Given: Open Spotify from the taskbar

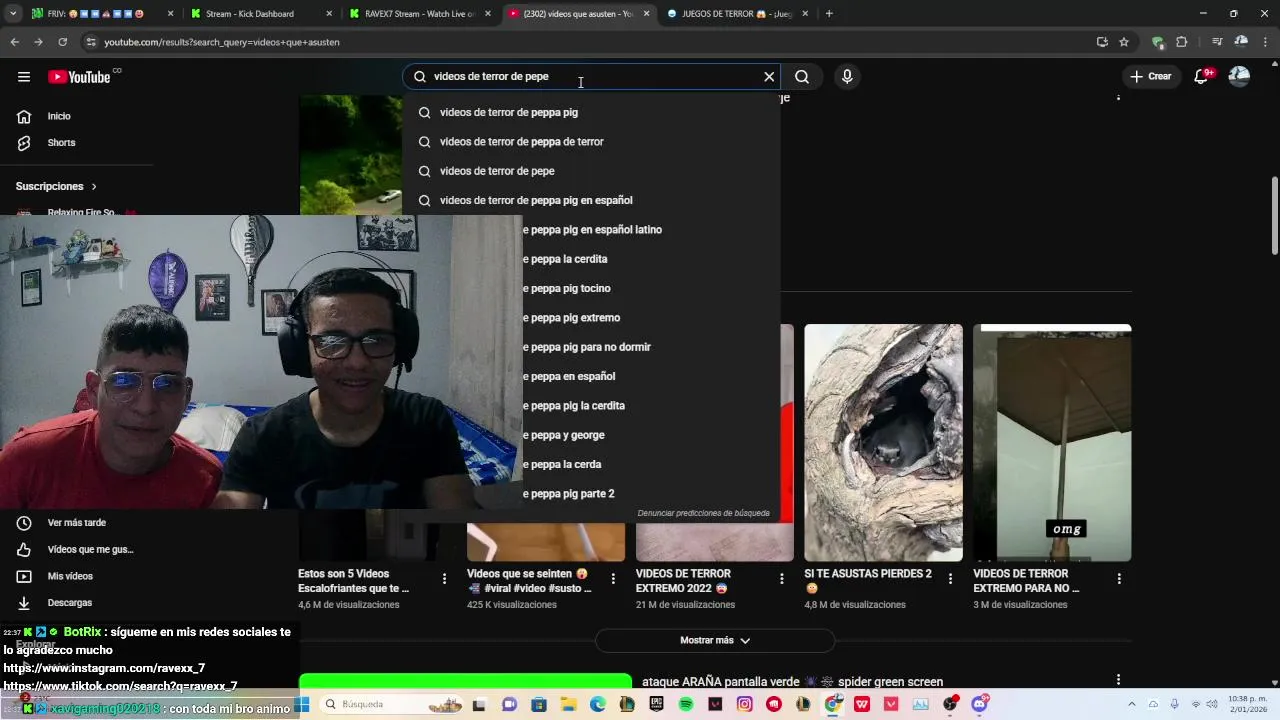Looking at the screenshot, I should tap(686, 704).
